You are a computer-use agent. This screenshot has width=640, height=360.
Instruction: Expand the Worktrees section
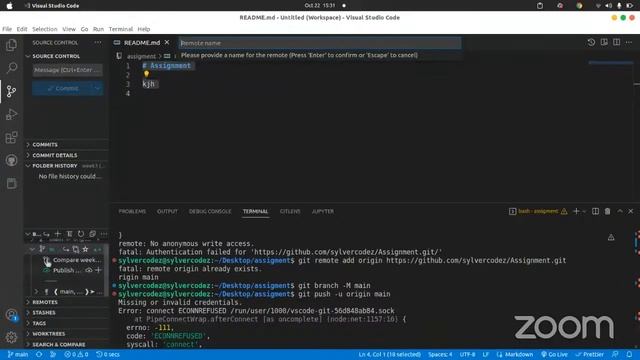[49, 334]
